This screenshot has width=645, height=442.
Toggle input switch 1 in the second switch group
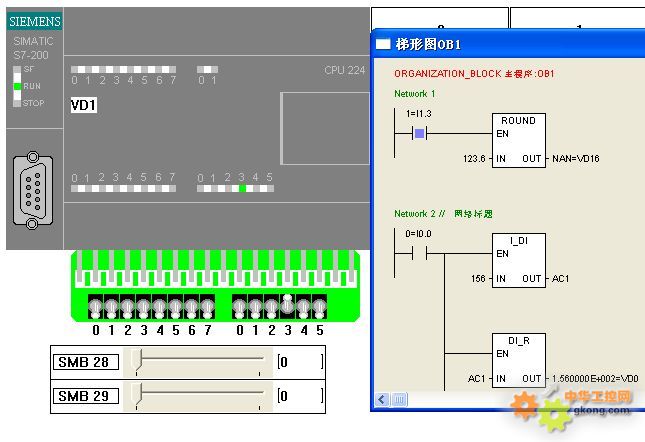click(255, 308)
